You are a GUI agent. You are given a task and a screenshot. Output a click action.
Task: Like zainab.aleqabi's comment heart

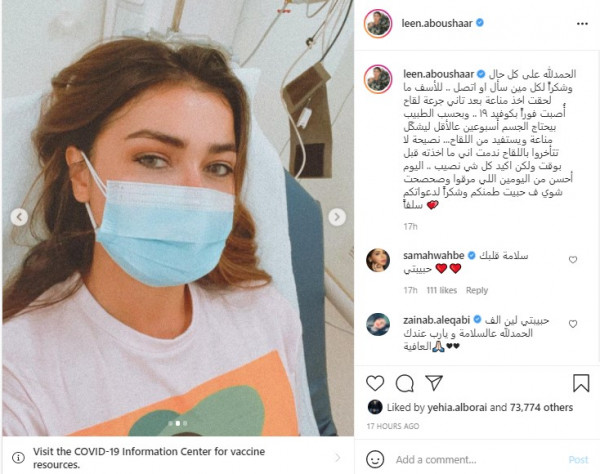tap(573, 324)
